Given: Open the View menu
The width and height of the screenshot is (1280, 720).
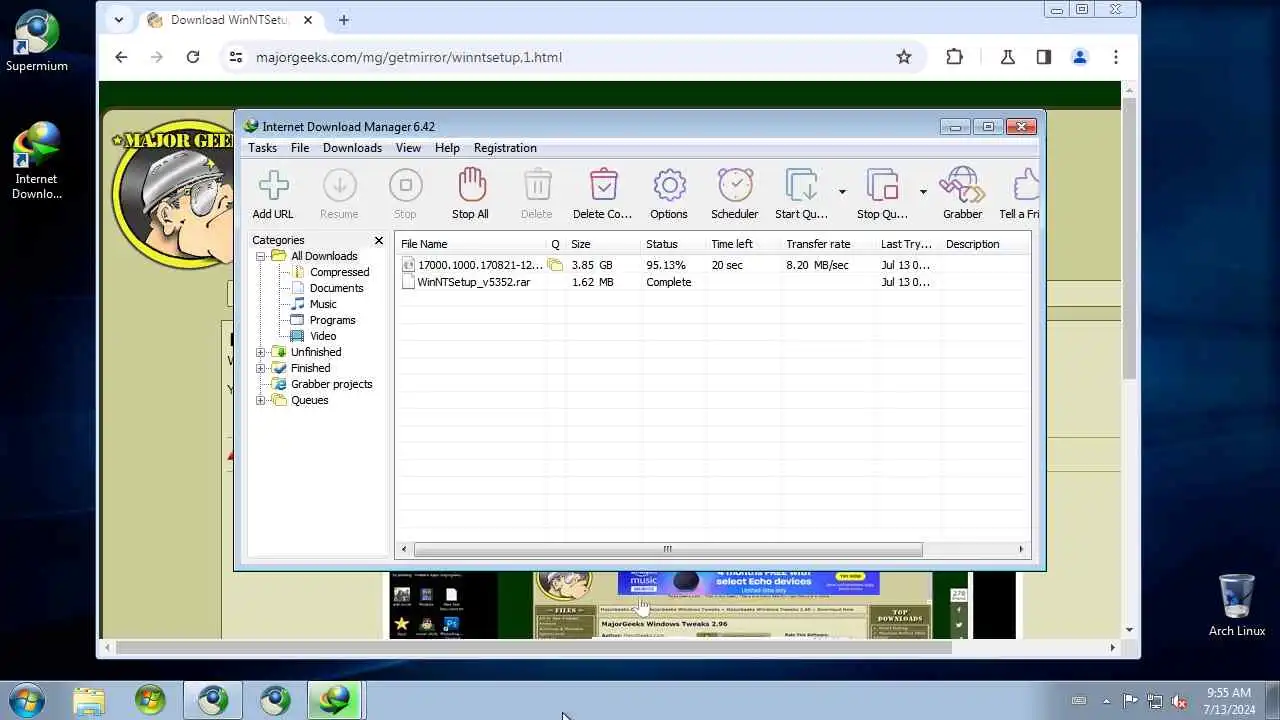Looking at the screenshot, I should pyautogui.click(x=408, y=148).
